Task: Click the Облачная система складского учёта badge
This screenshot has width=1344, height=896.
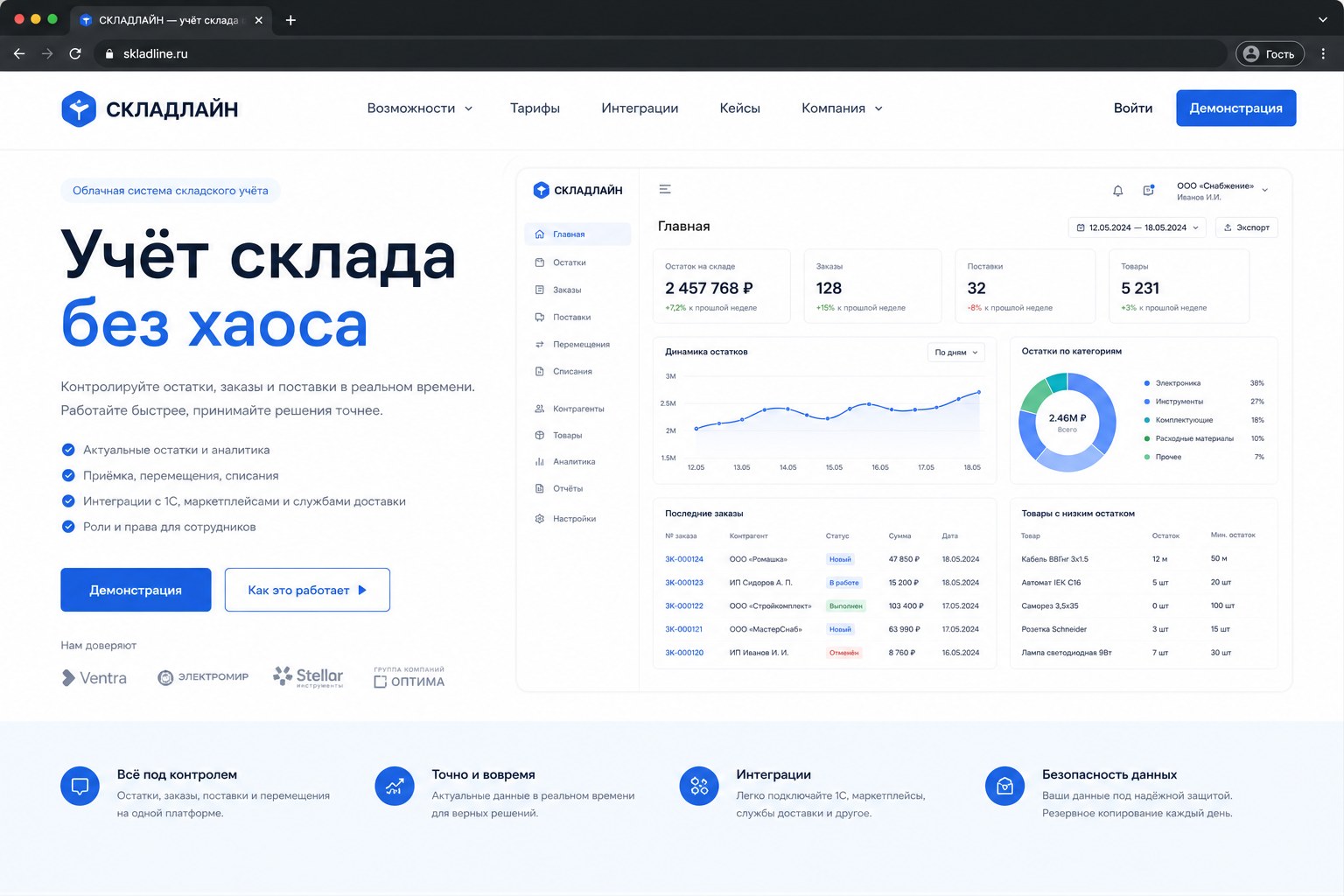Action: tap(171, 191)
